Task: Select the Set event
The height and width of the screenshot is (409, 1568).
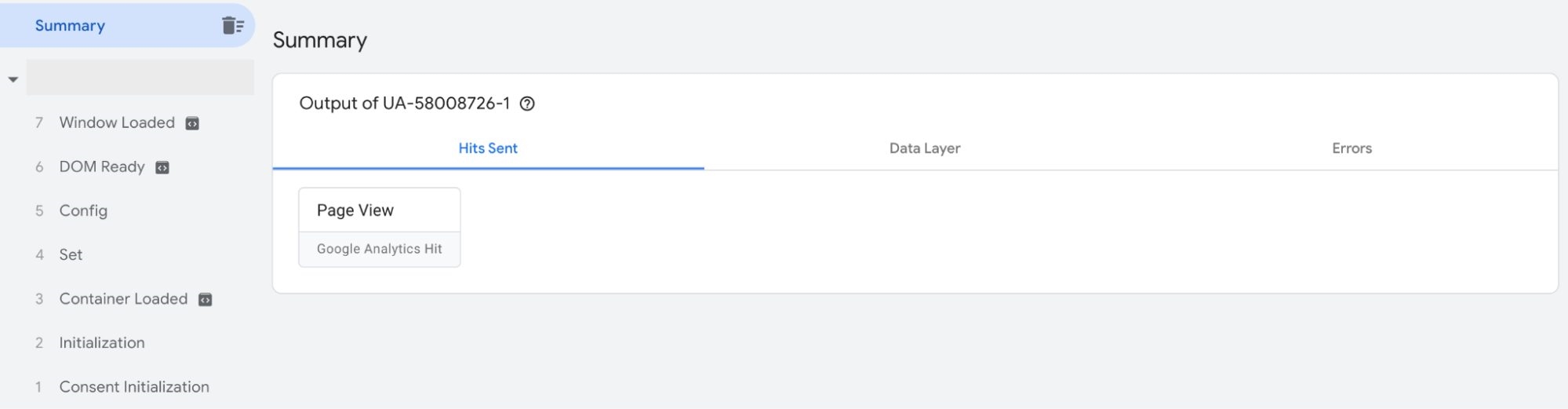Action: 71,254
